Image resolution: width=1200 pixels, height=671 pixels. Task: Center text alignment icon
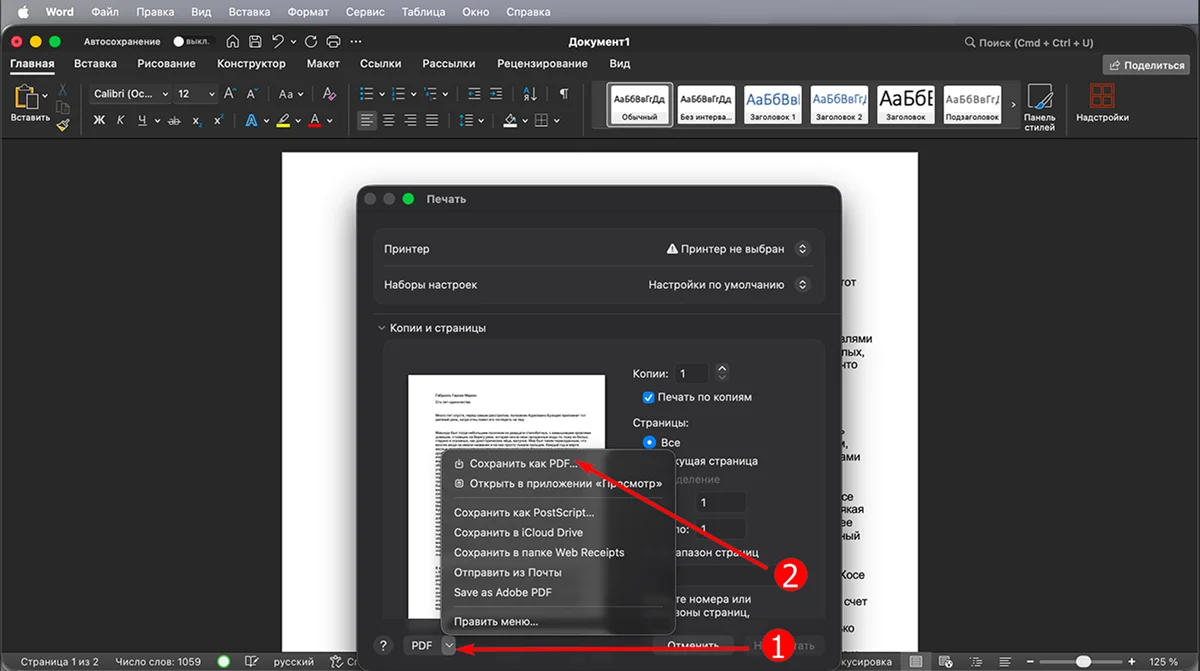click(x=389, y=120)
